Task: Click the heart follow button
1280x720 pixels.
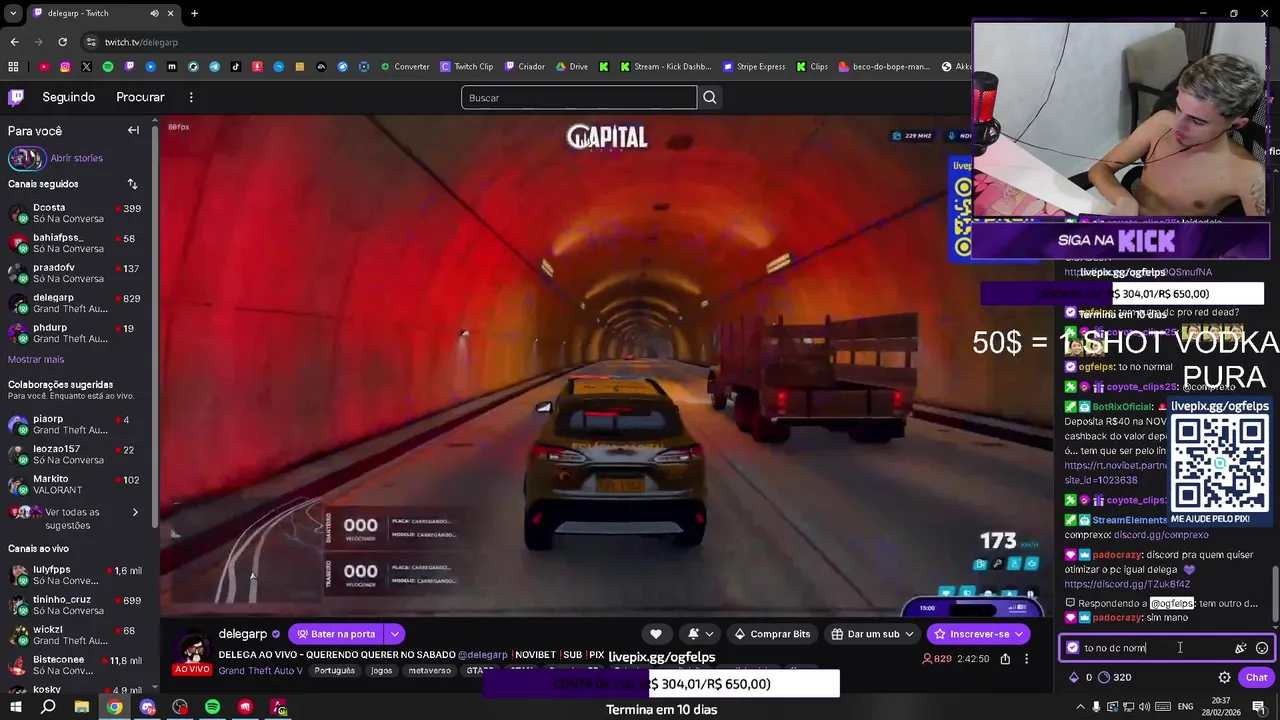Action: 656,634
